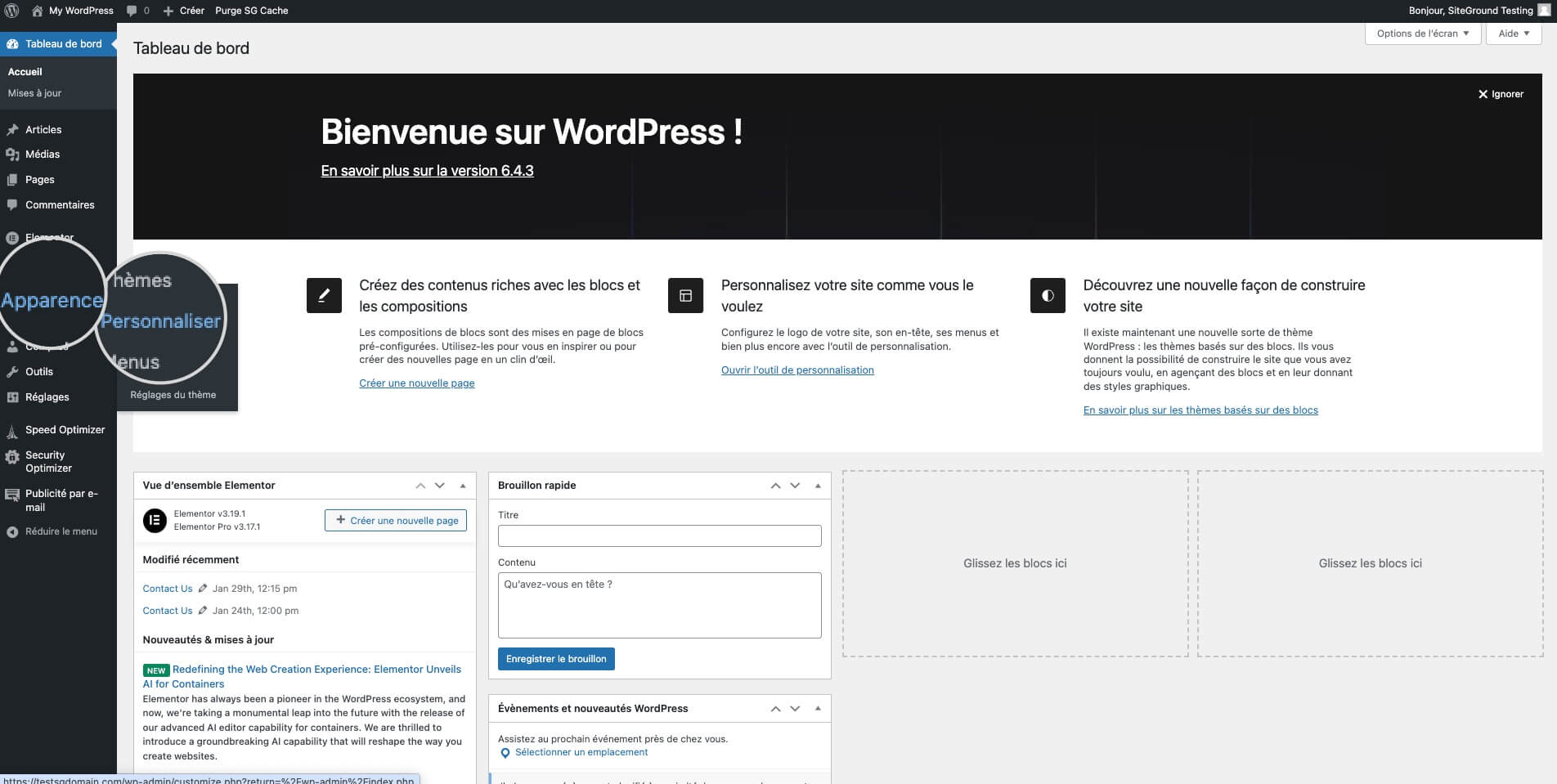Follow the Créer une nouvelle page link
The height and width of the screenshot is (784, 1557).
417,383
